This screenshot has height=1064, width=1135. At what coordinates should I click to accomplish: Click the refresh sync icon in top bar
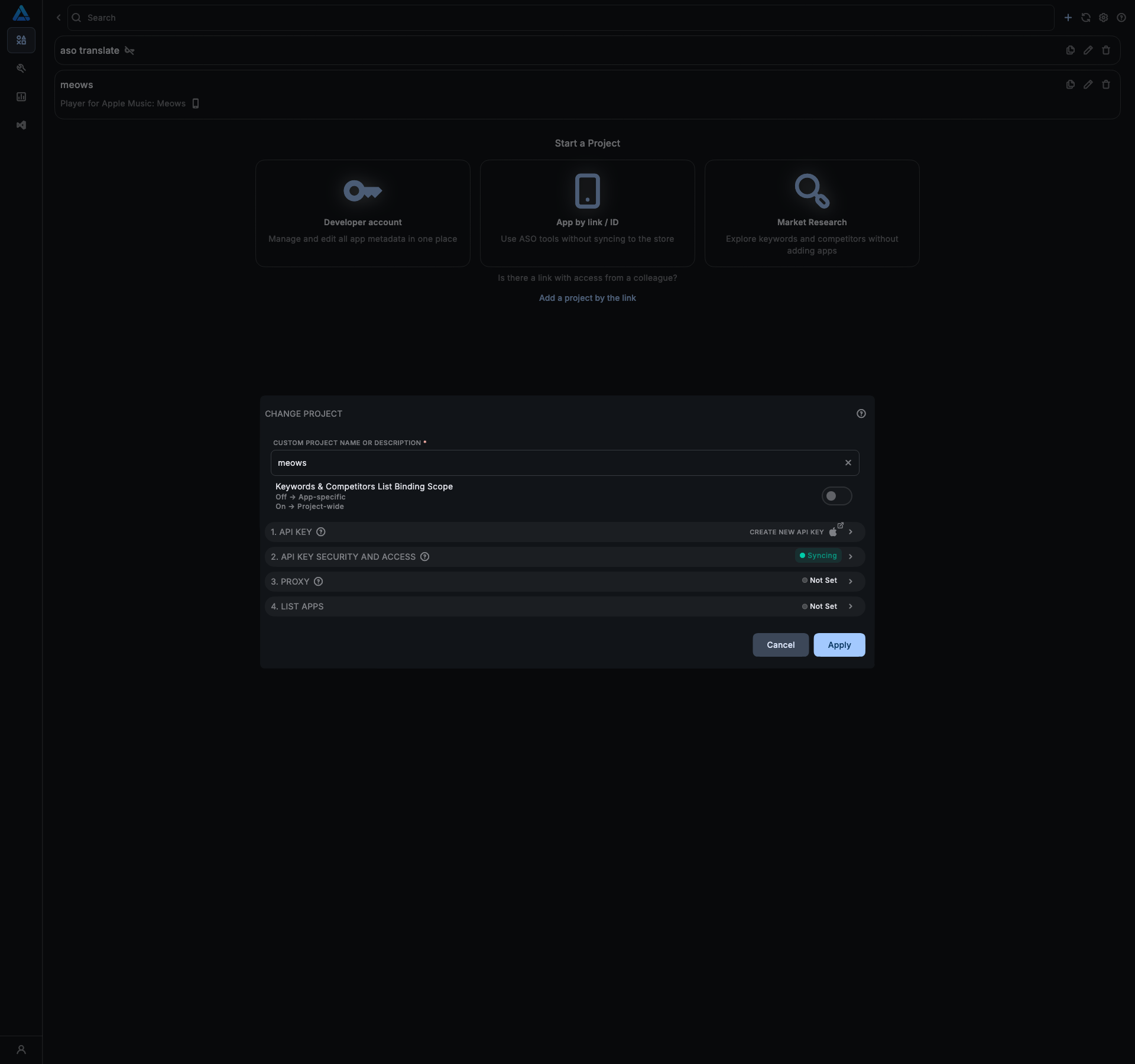(1085, 18)
